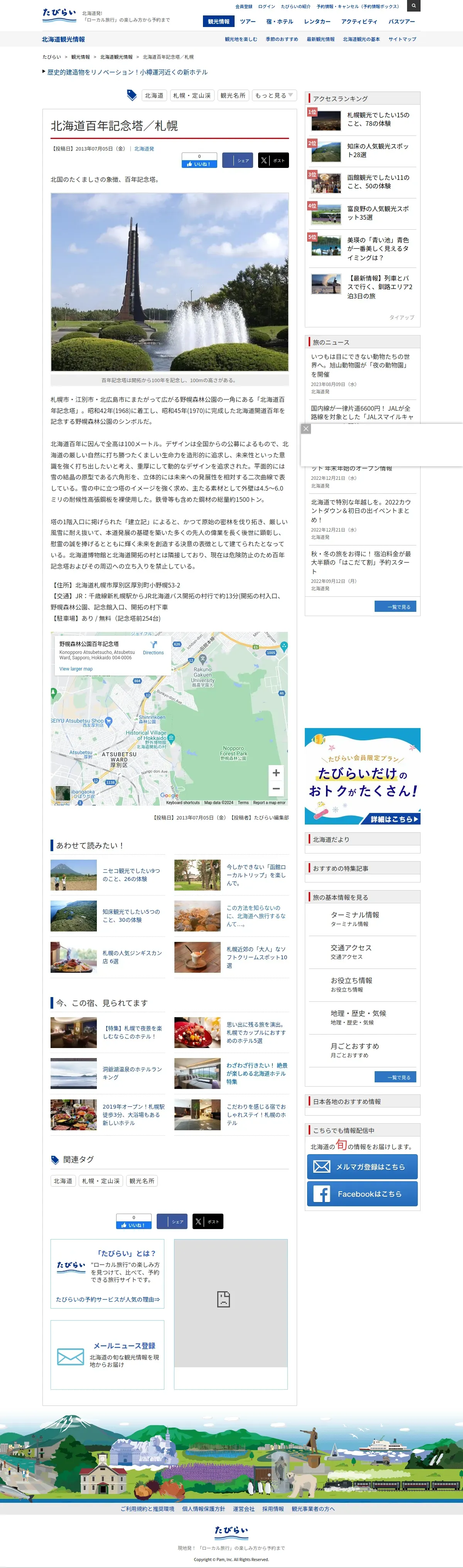Click 会員登録 link in top bar
This screenshot has height=1568, width=463.
pos(243,6)
